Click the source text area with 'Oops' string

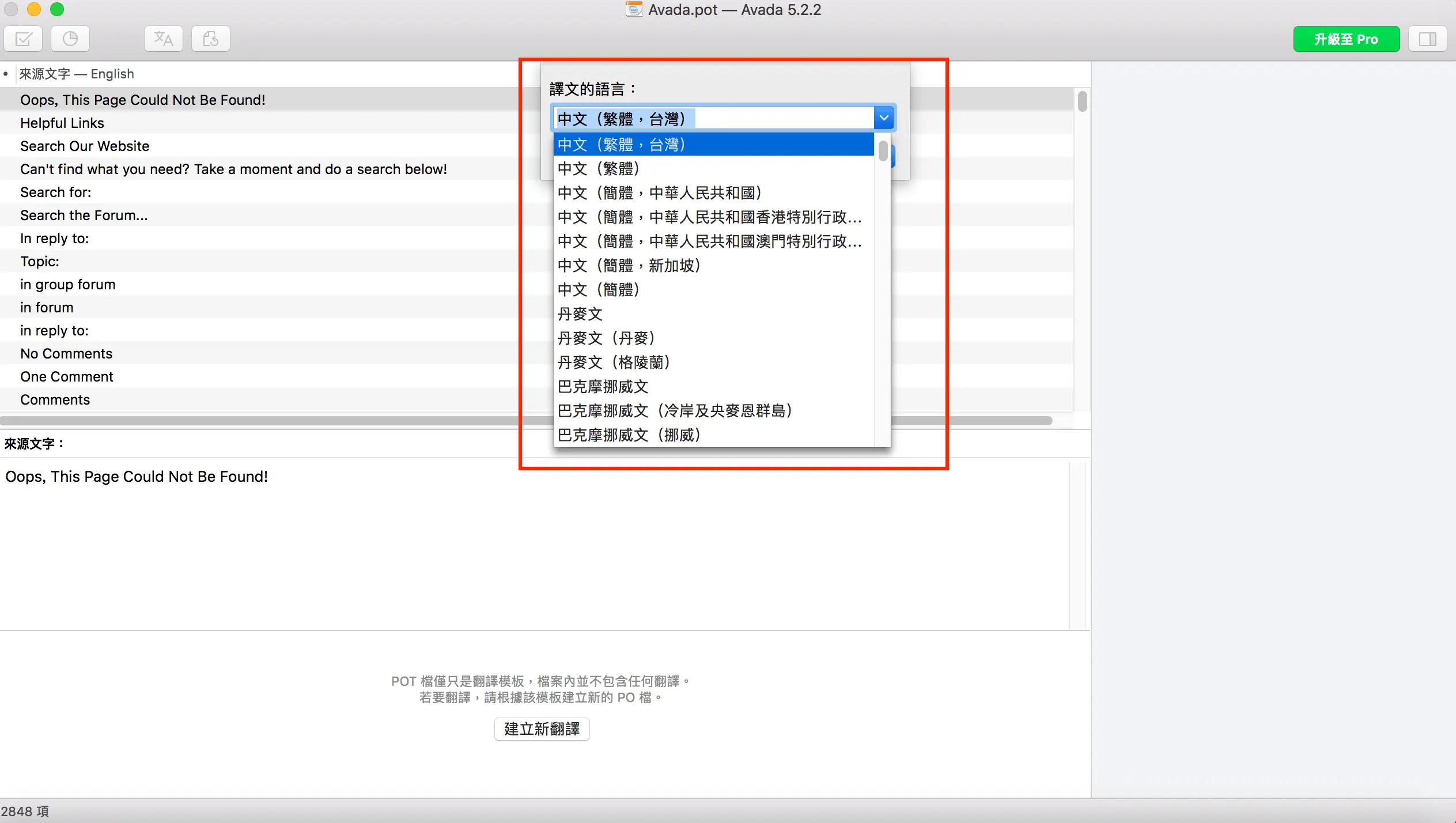click(534, 543)
